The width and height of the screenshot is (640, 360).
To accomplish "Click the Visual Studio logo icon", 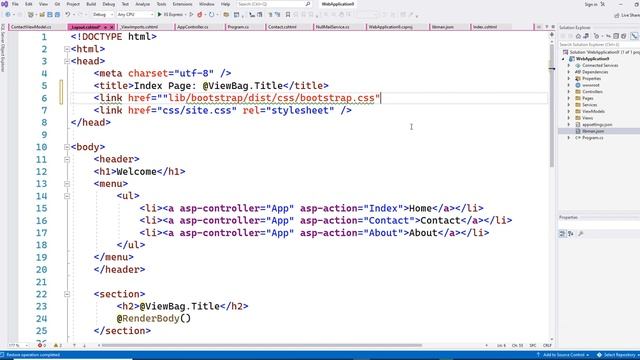I will (4, 4).
